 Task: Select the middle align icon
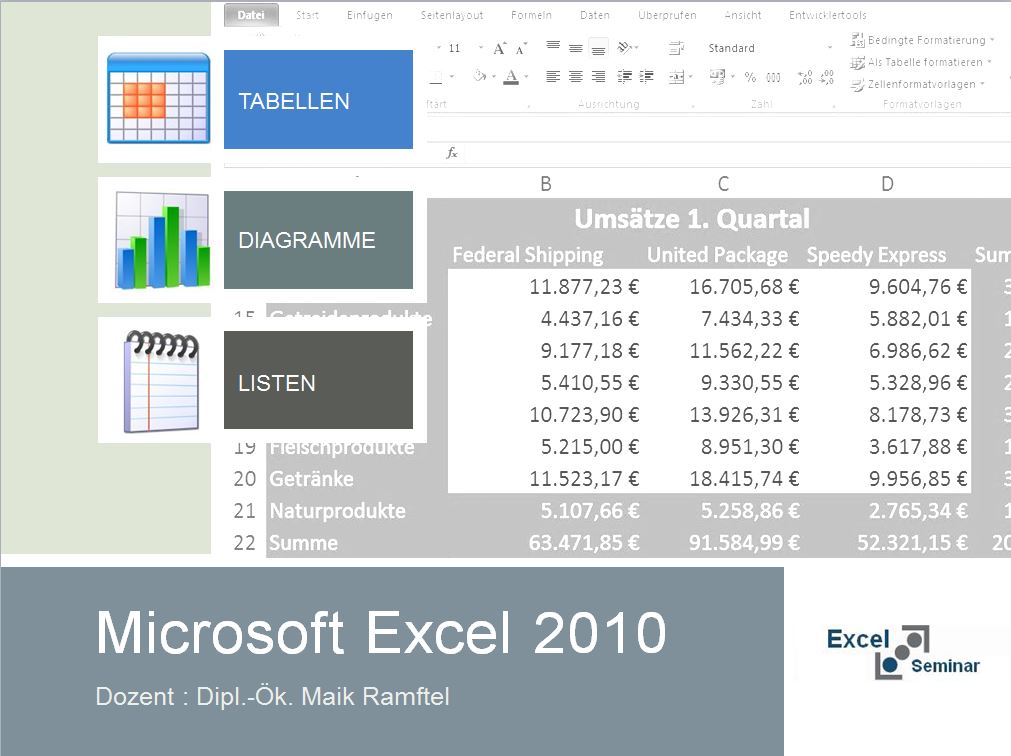click(576, 48)
